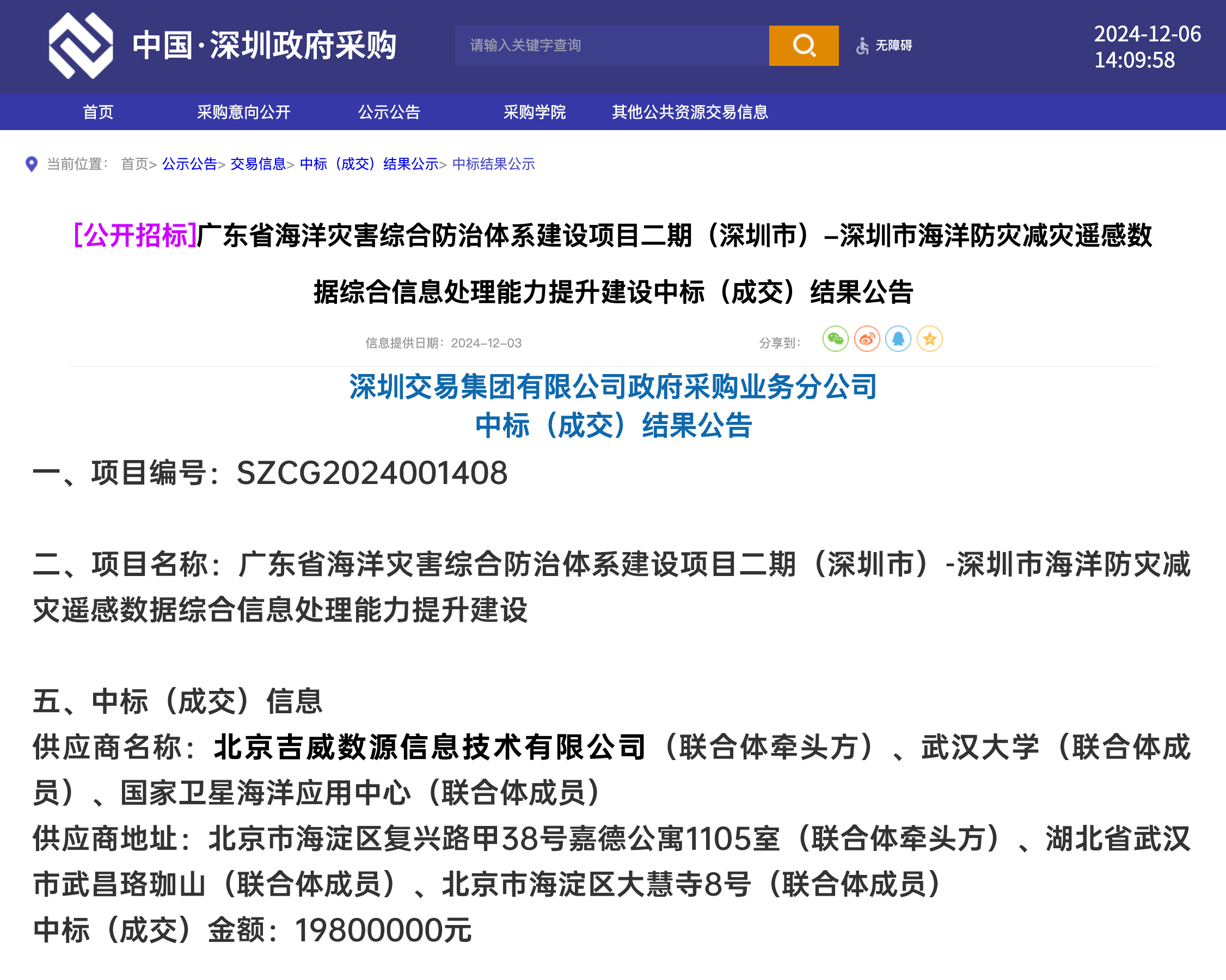
Task: Click the winning amount 19800000元
Action: point(383,931)
